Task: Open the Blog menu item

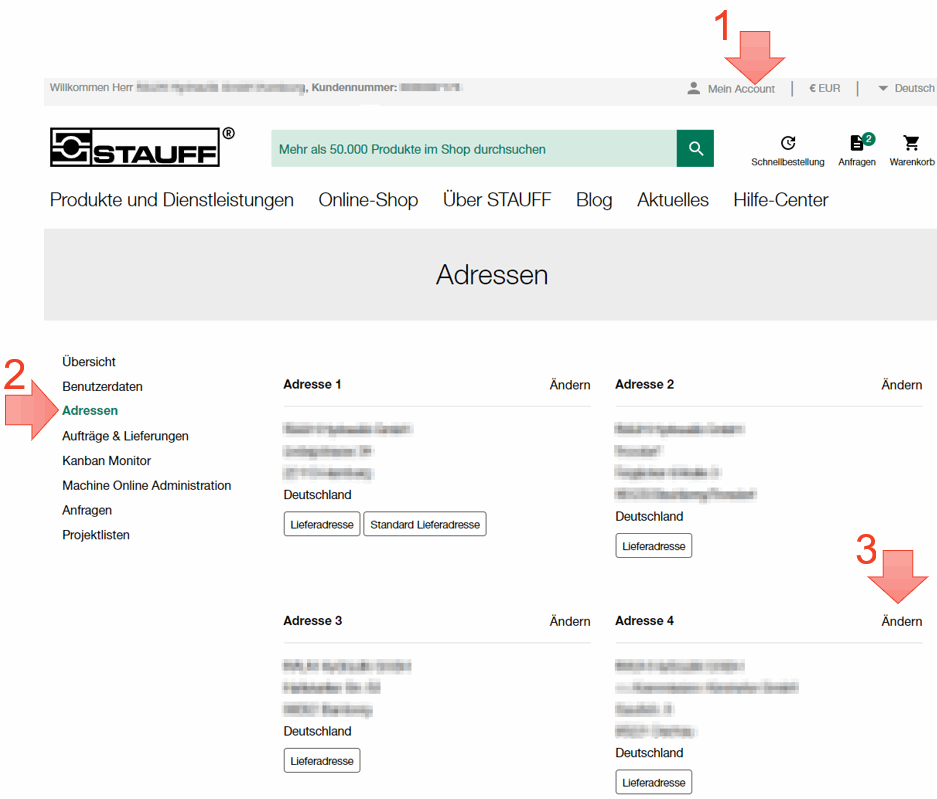Action: coord(594,200)
